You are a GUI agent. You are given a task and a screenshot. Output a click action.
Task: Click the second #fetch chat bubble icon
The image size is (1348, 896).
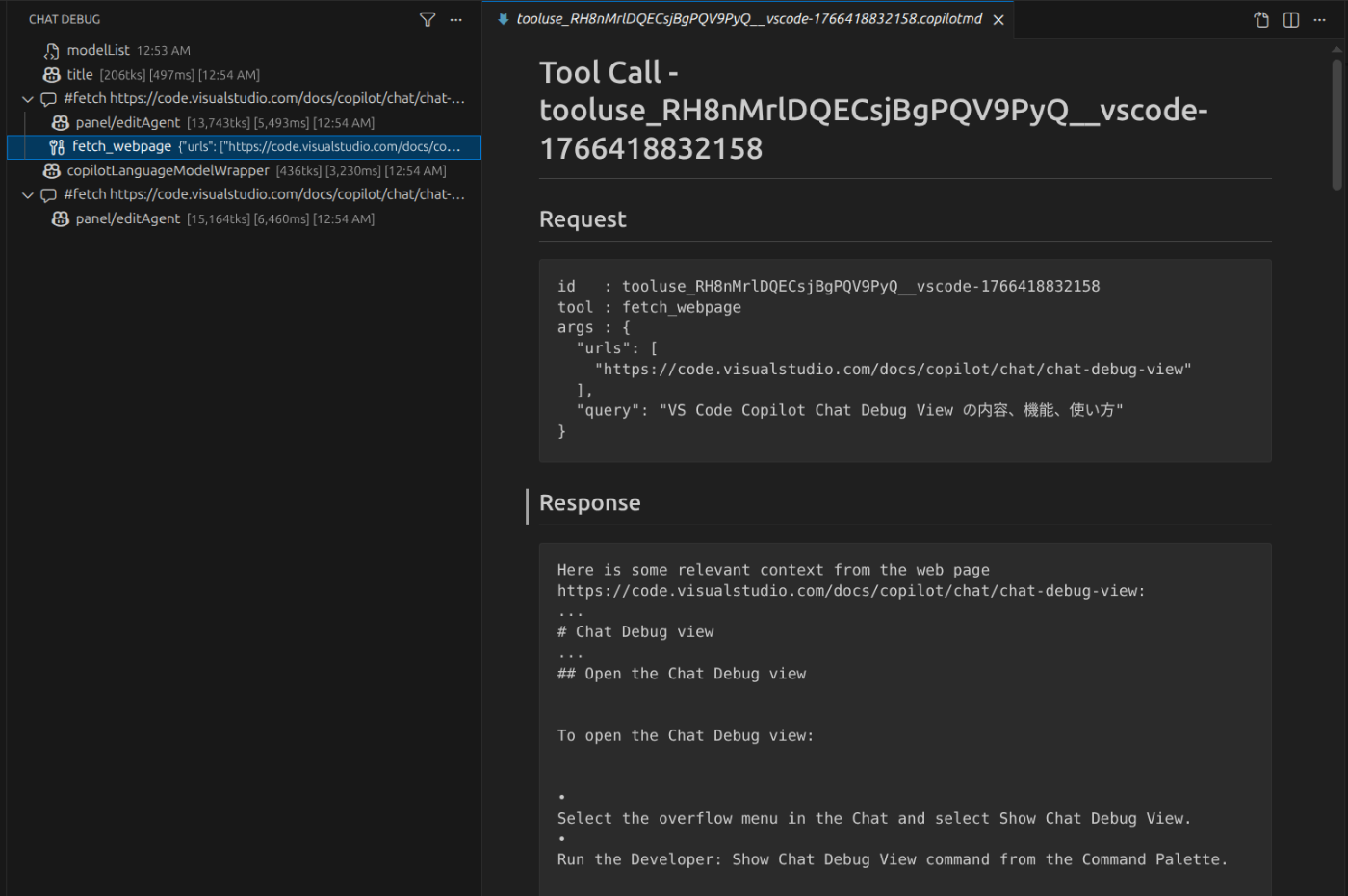[x=48, y=195]
